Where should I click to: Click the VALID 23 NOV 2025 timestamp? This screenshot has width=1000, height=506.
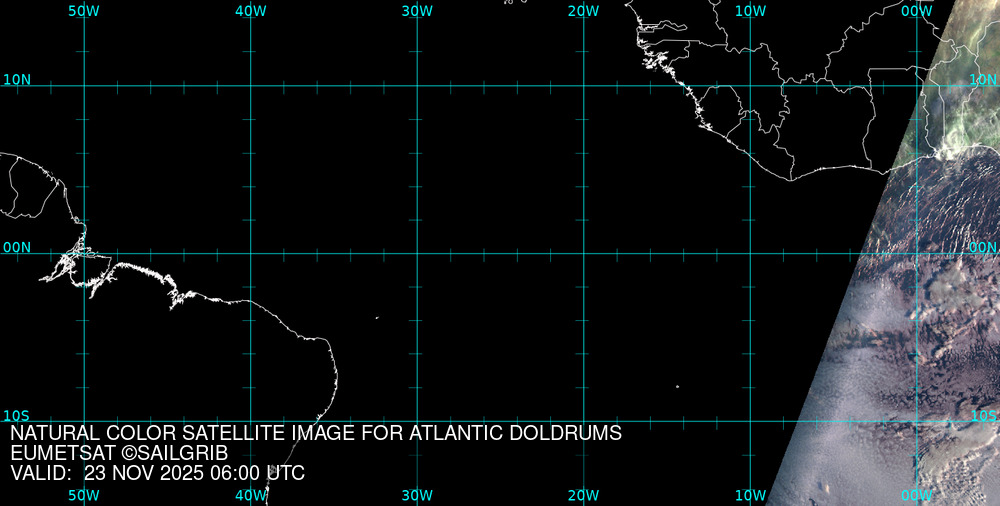click(x=157, y=473)
